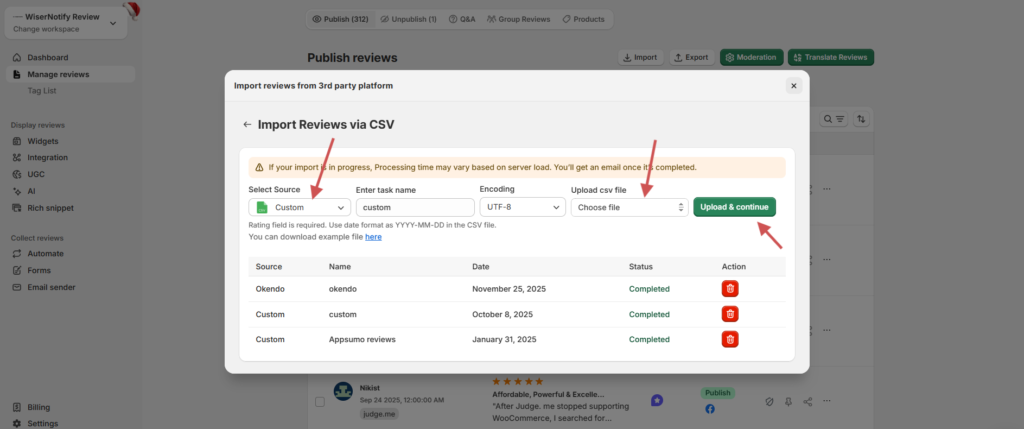
Task: Tick the checkbox next to Nikist's review
Action: point(320,401)
